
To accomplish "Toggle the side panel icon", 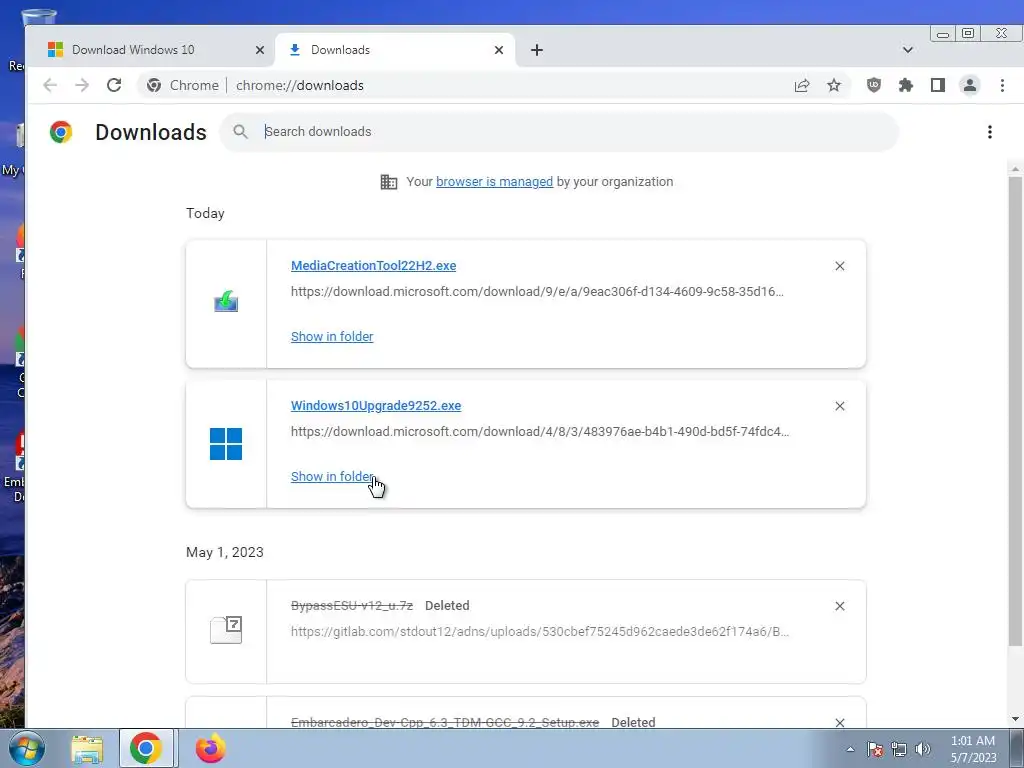I will (x=938, y=85).
